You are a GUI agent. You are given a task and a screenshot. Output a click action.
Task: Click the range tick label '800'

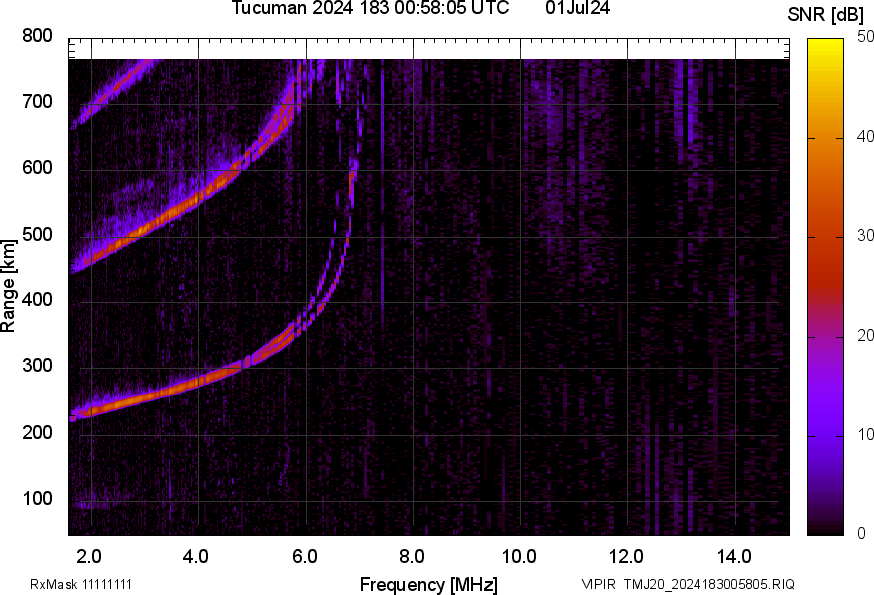click(x=37, y=36)
